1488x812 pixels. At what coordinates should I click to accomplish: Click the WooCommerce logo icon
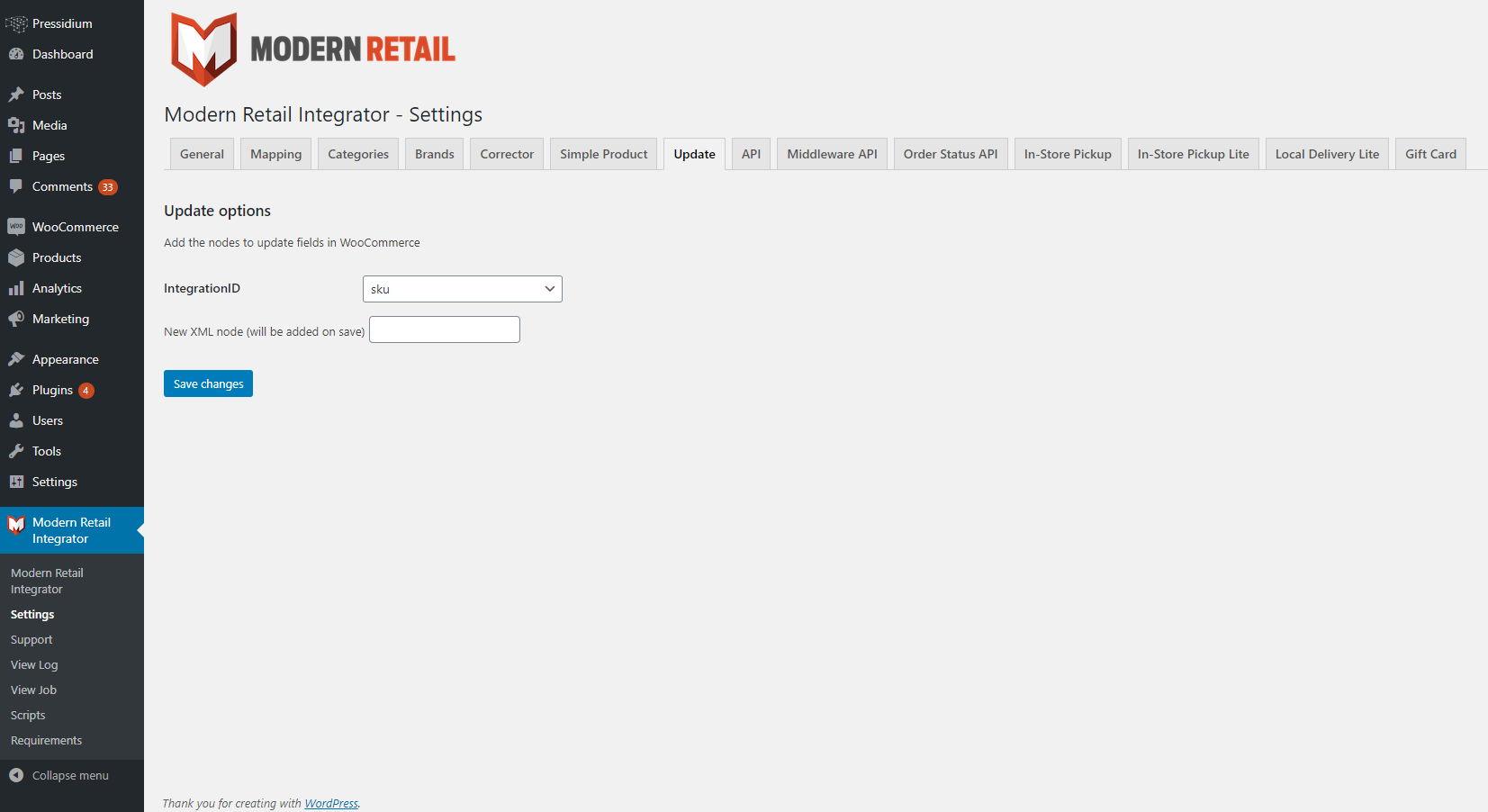coord(16,227)
